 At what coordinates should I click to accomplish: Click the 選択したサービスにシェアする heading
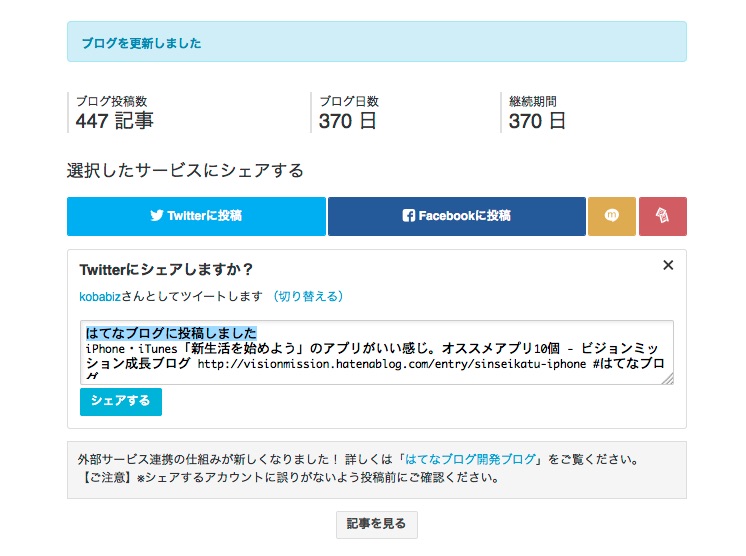pyautogui.click(x=185, y=171)
